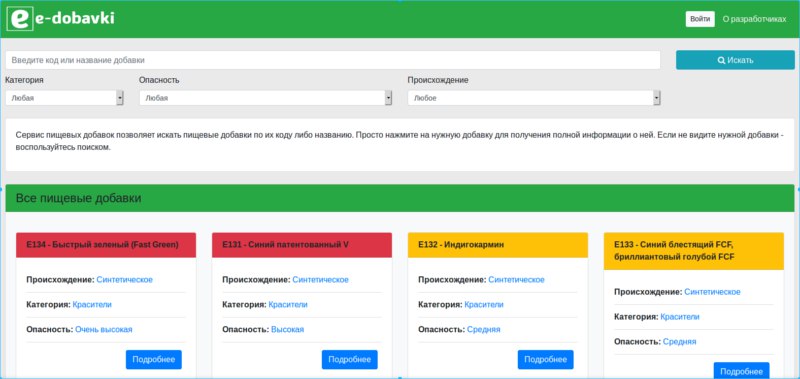Screen dimensions: 800x379
Task: Open Подробнее for E132 Индигокармин
Action: click(545, 360)
